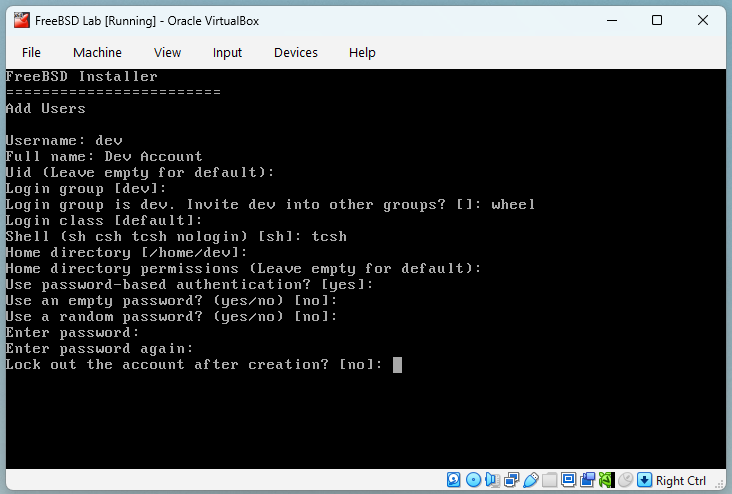This screenshot has width=732, height=494.
Task: Click the word 'wheel' in the terminal
Action: pos(513,205)
